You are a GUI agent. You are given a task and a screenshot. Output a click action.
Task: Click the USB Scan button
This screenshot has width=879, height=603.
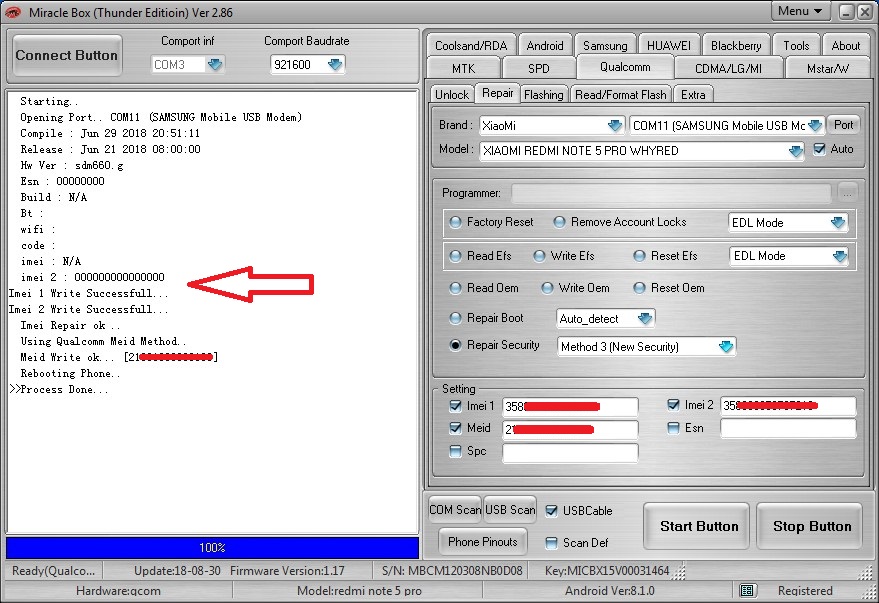pyautogui.click(x=510, y=509)
